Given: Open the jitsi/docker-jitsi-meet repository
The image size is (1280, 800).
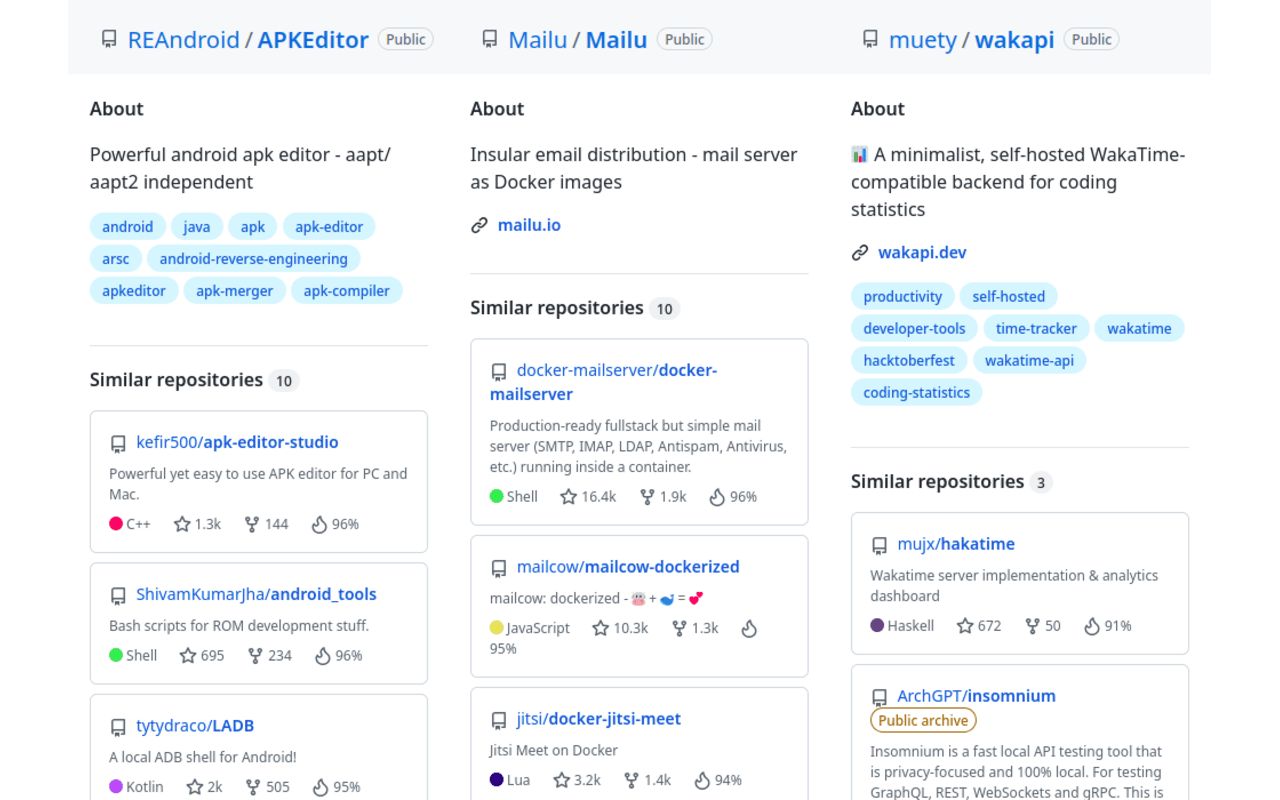Looking at the screenshot, I should [x=596, y=718].
